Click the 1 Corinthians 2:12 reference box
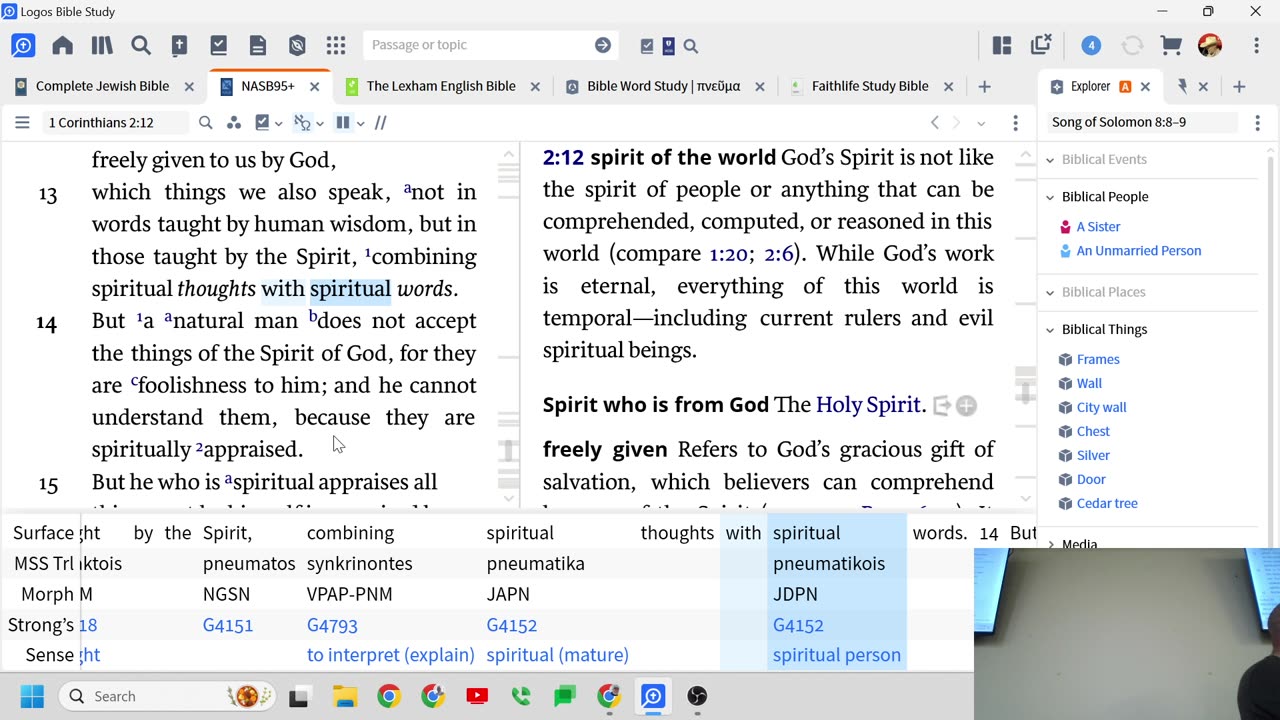1280x720 pixels. pos(114,123)
